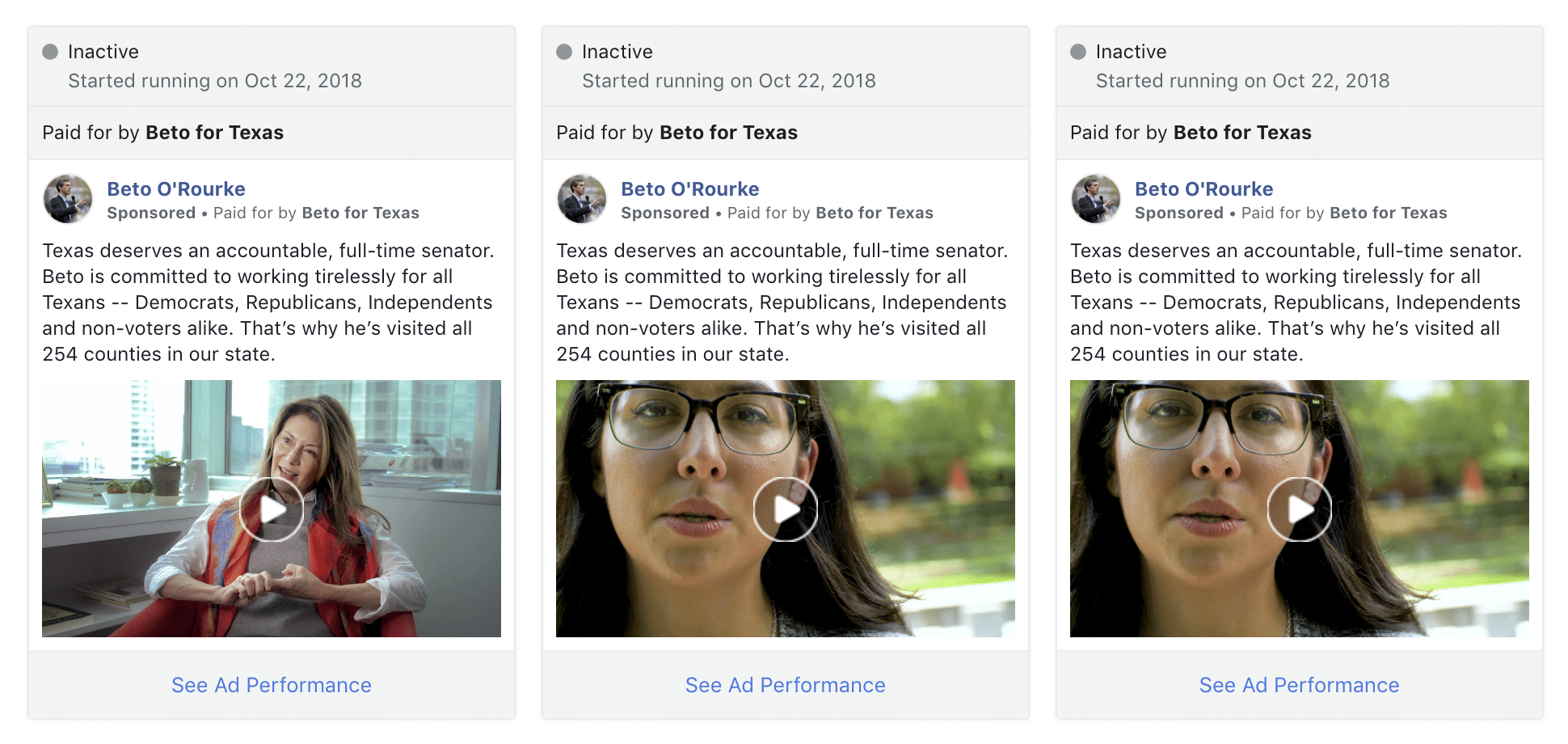Click bold Beto for Texas in left card header
1568x744 pixels.
tap(214, 133)
